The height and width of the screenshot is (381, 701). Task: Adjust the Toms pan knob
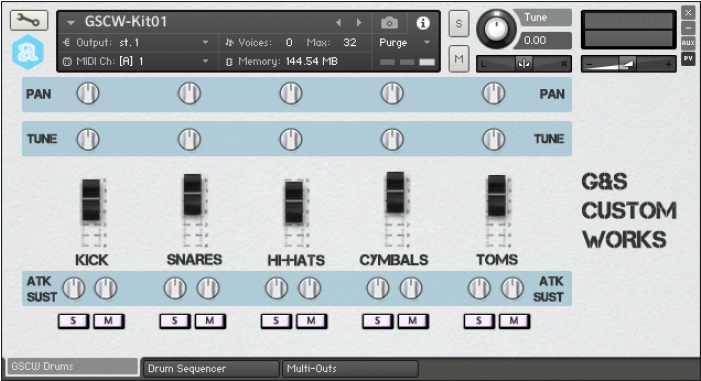coord(494,93)
